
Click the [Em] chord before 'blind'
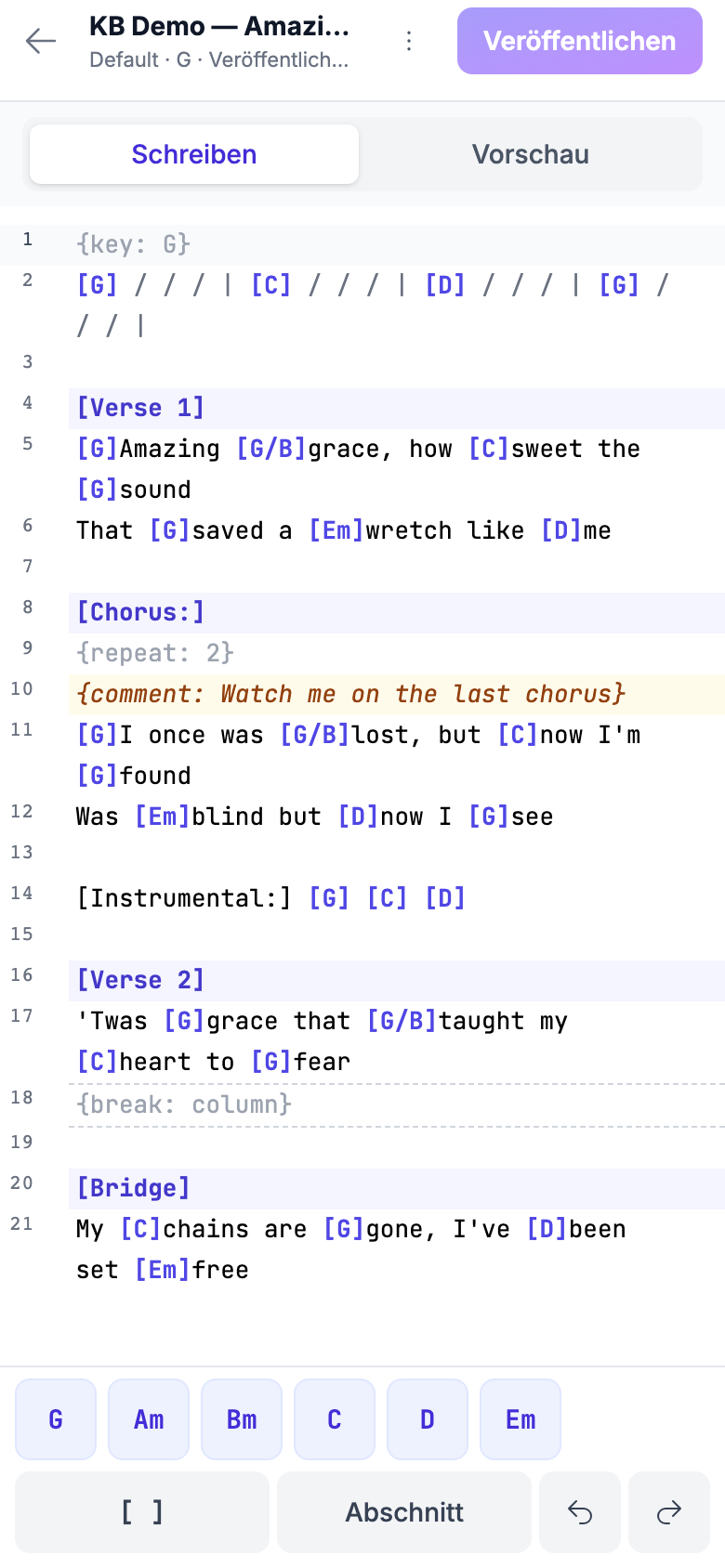click(163, 817)
